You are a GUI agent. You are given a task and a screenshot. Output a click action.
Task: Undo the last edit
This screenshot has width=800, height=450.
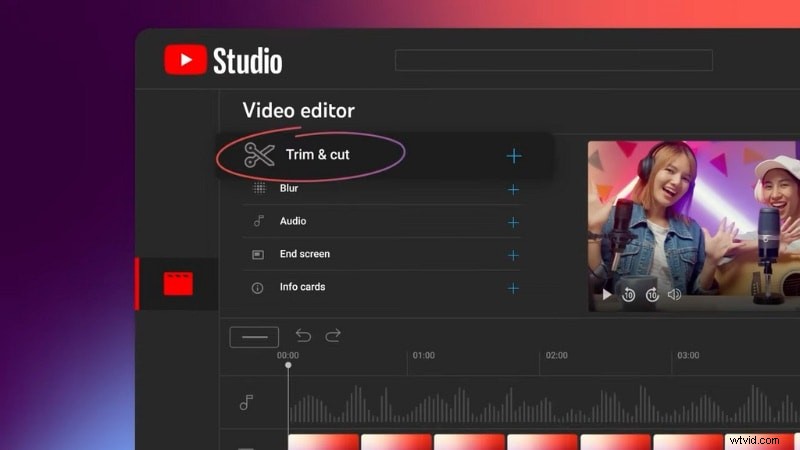[x=303, y=335]
